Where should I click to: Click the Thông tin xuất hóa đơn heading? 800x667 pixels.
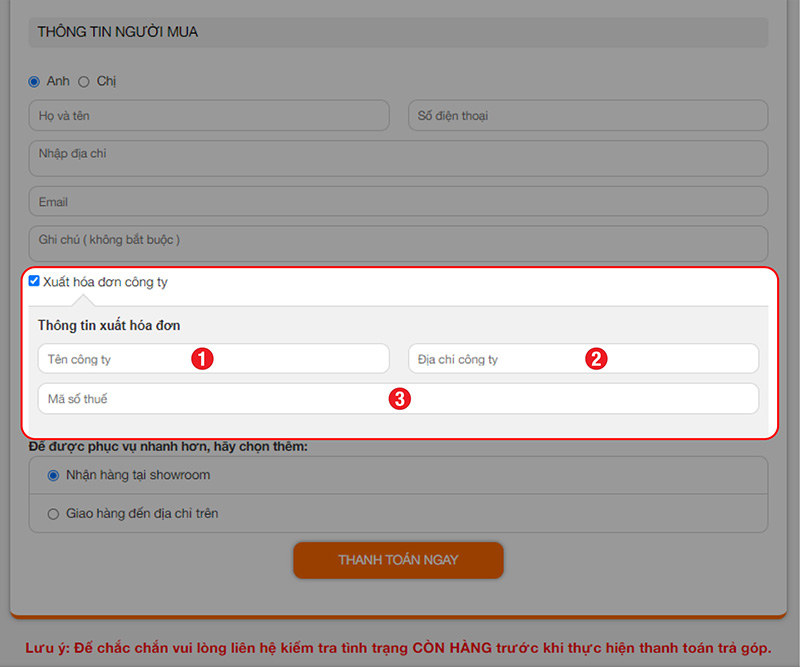[x=109, y=325]
